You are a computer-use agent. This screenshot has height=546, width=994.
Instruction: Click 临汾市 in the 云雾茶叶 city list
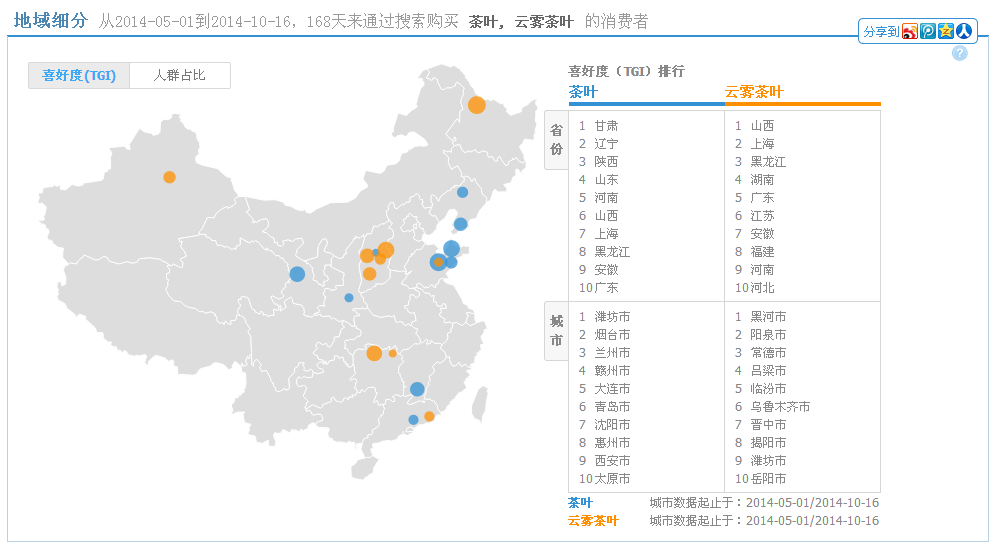pyautogui.click(x=768, y=389)
